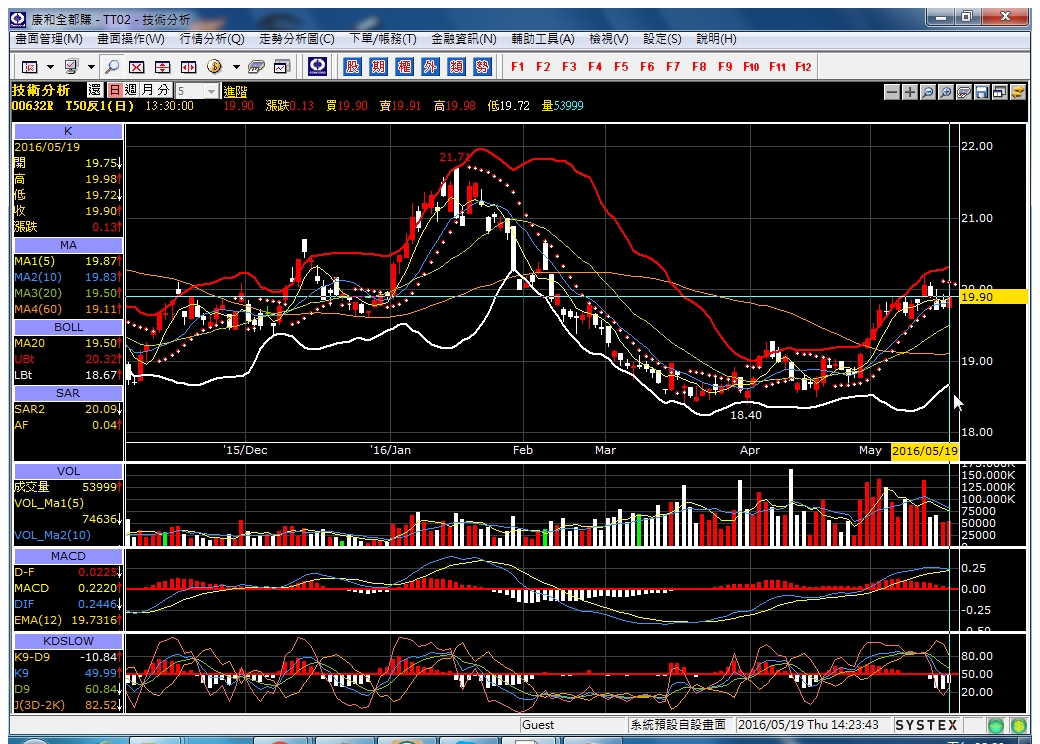Click the blue 股 stock button
Image resolution: width=1040 pixels, height=744 pixels.
tap(352, 66)
